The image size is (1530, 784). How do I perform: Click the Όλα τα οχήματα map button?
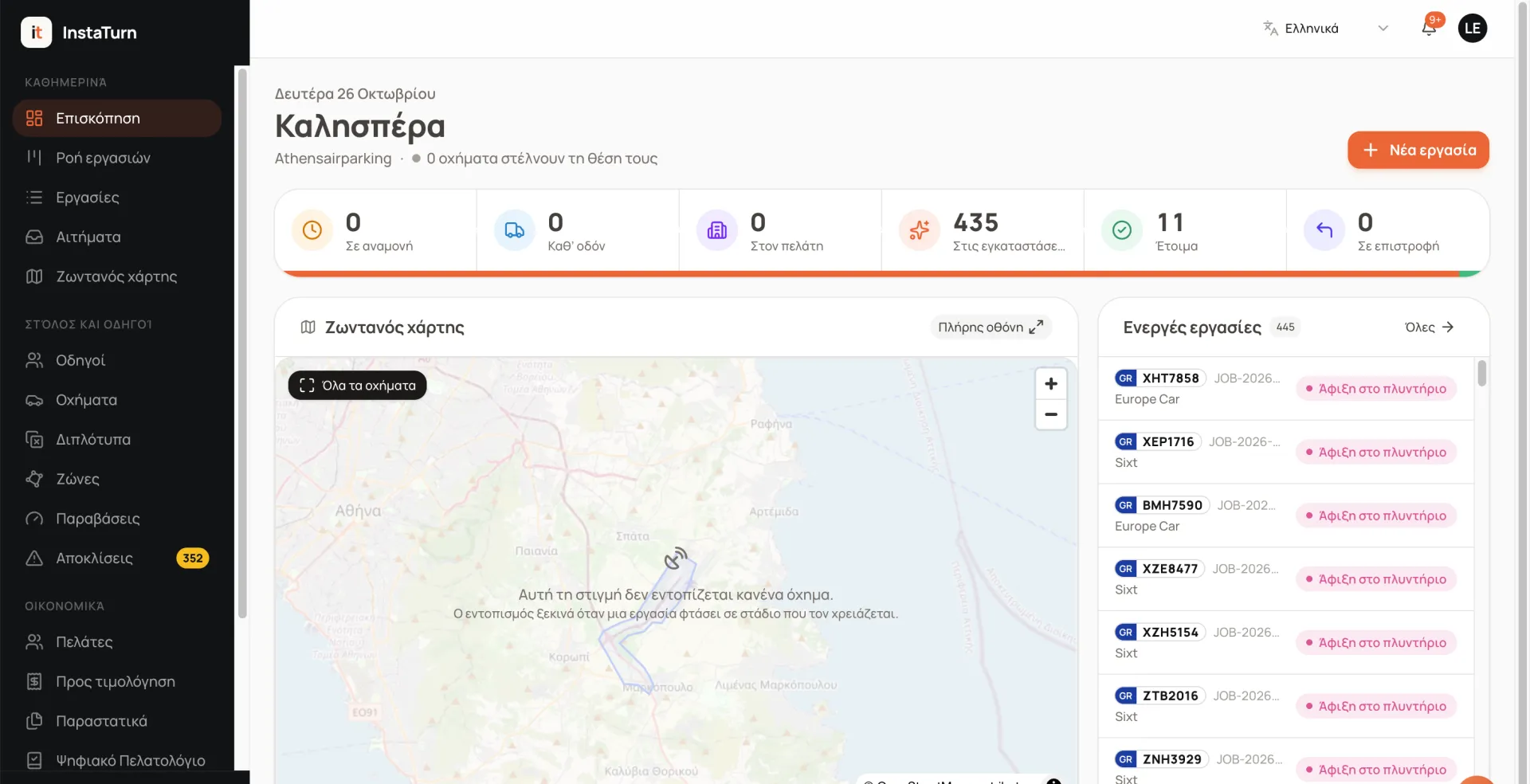pyautogui.click(x=357, y=386)
